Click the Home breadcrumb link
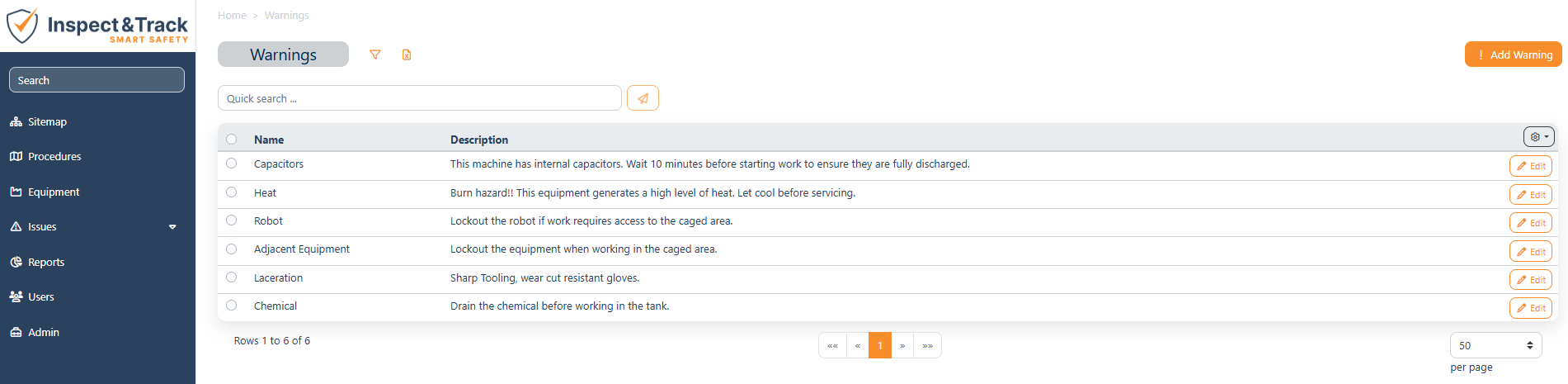The height and width of the screenshot is (384, 1568). click(x=232, y=16)
